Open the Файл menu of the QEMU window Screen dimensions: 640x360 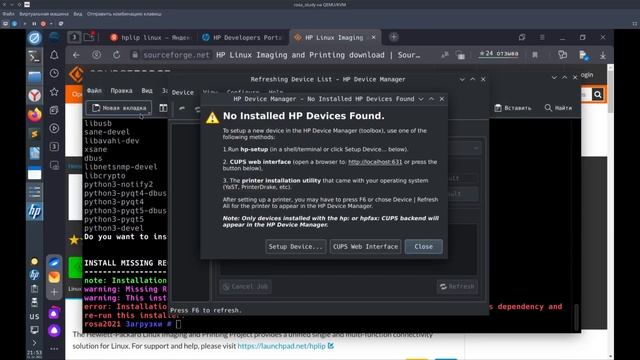[x=8, y=14]
